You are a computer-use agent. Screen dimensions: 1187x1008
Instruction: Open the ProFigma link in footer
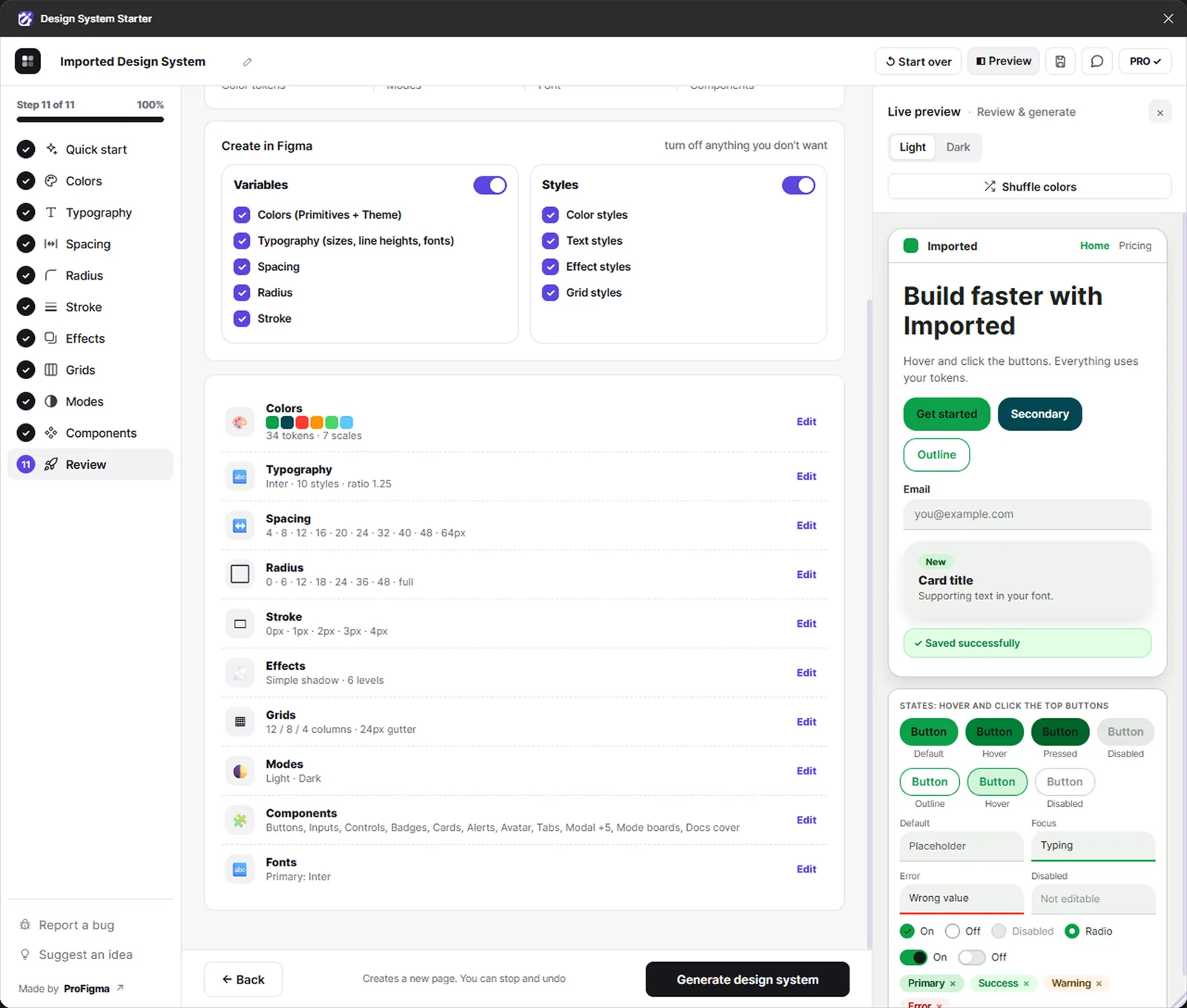(93, 989)
